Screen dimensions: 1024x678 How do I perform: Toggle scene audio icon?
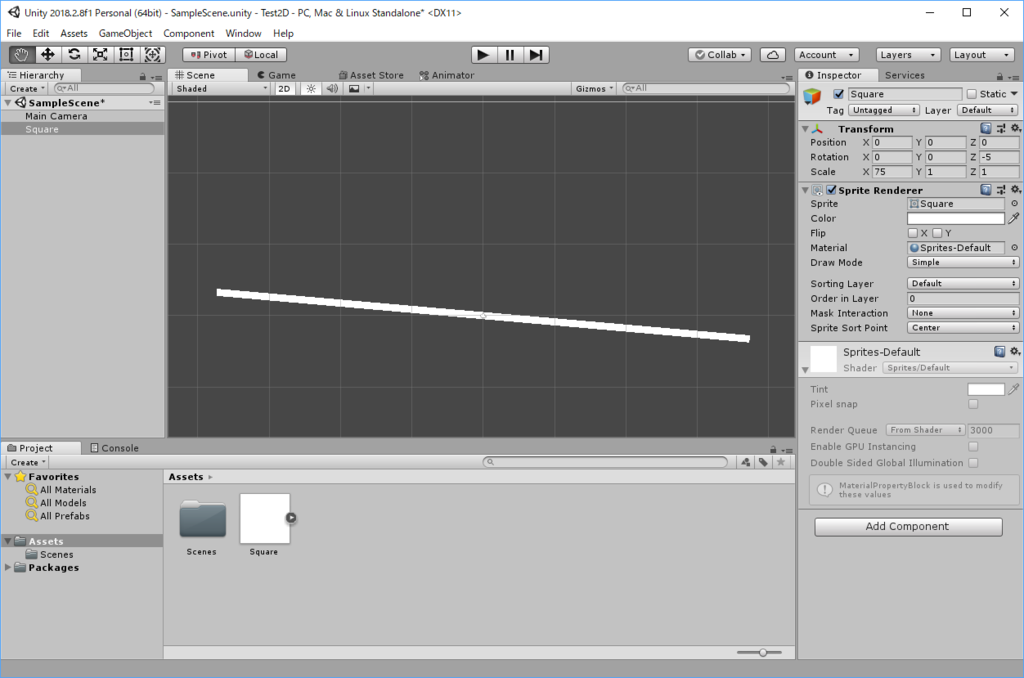332,88
